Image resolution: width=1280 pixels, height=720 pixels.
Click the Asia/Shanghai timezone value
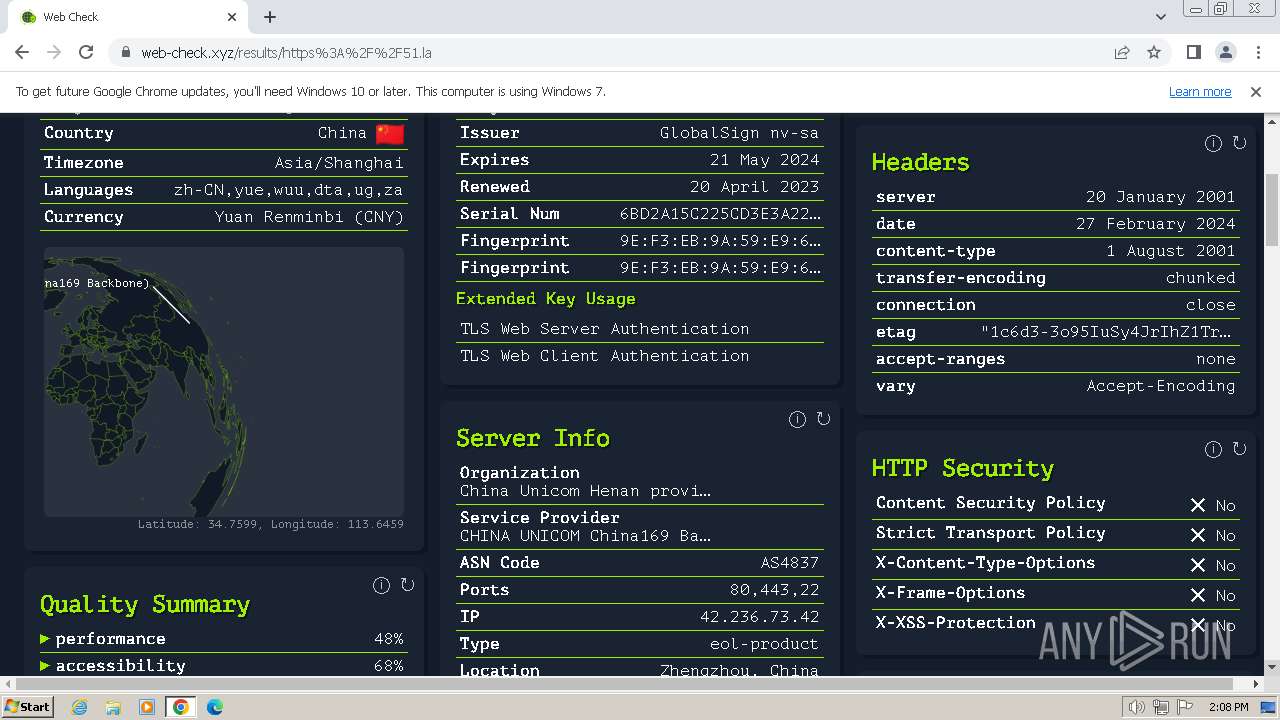(x=339, y=163)
